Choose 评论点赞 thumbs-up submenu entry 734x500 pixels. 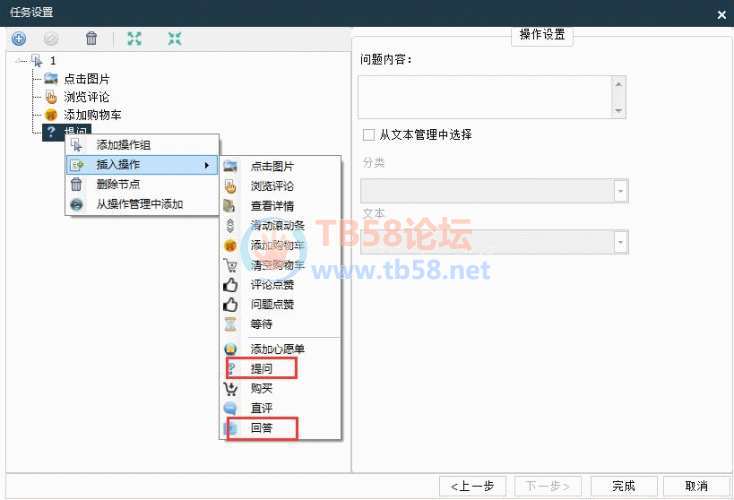click(x=272, y=285)
